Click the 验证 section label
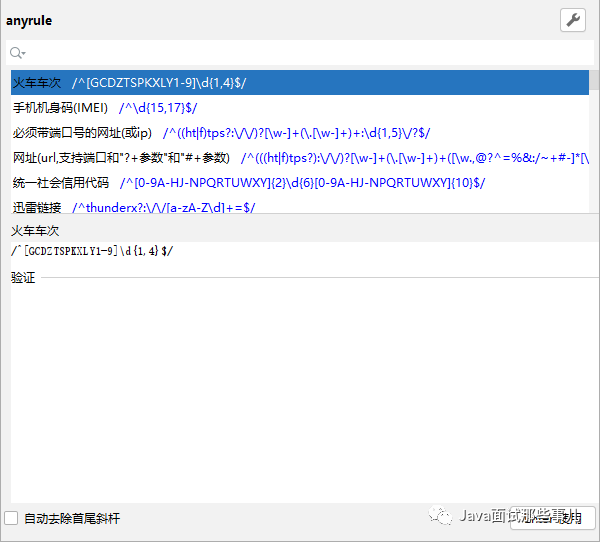The height and width of the screenshot is (542, 600). point(23,277)
